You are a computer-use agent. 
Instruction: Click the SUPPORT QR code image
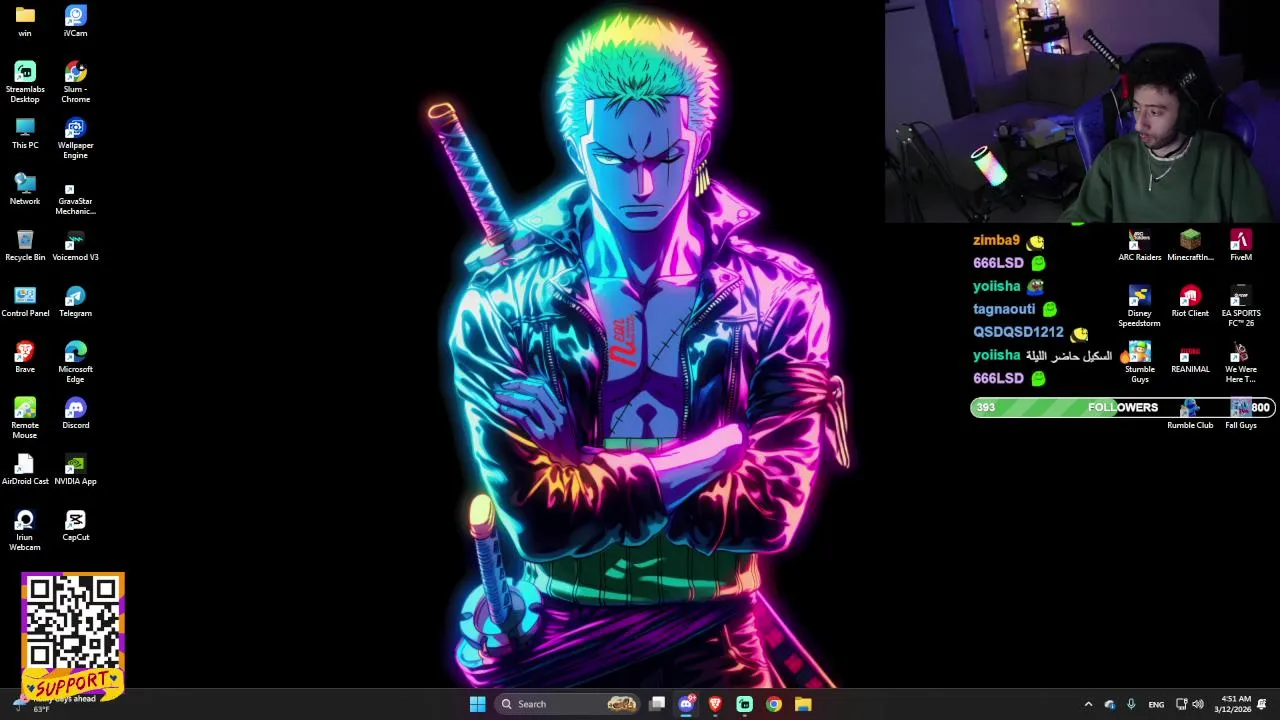(x=73, y=636)
